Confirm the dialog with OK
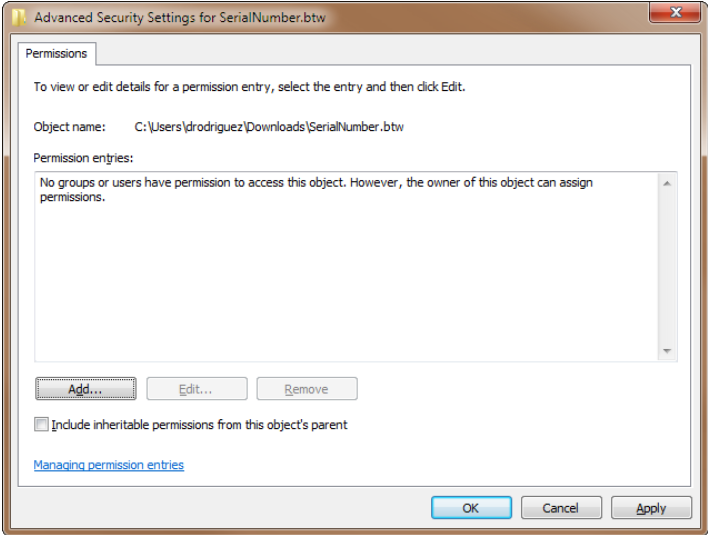 (x=471, y=508)
